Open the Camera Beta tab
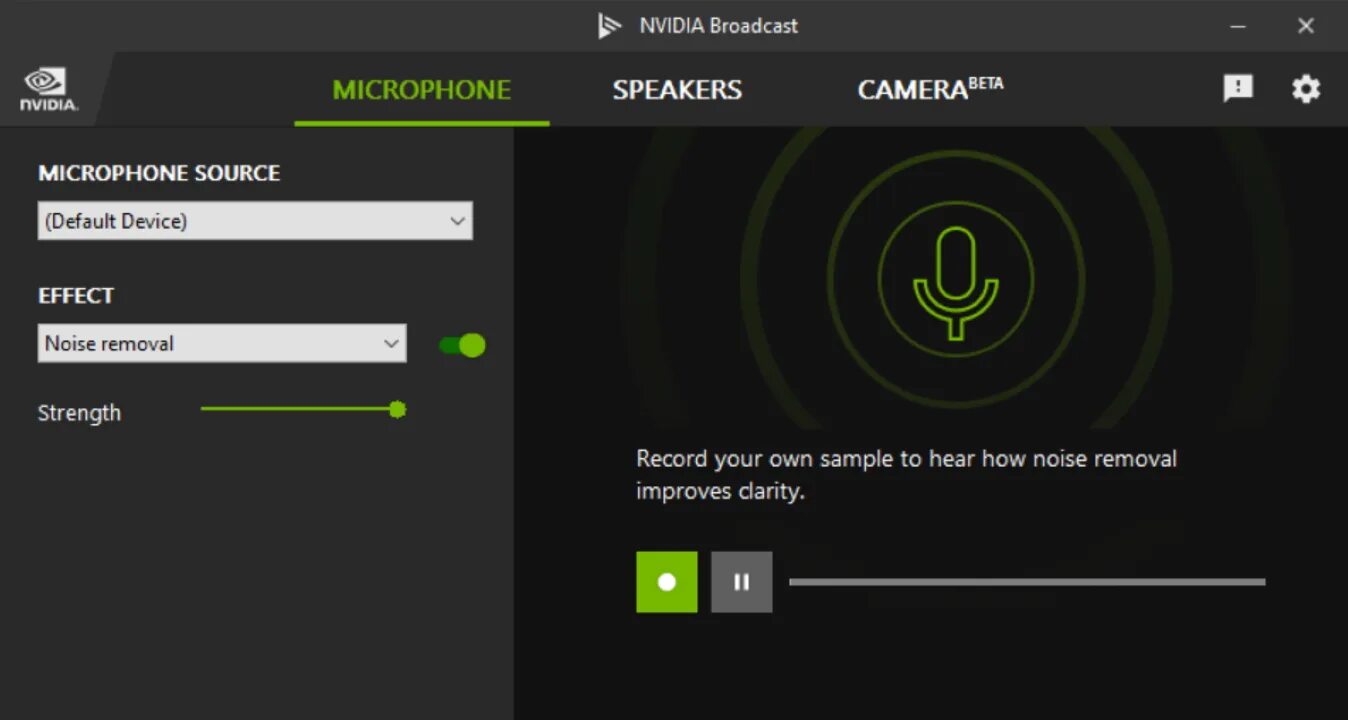 (930, 89)
